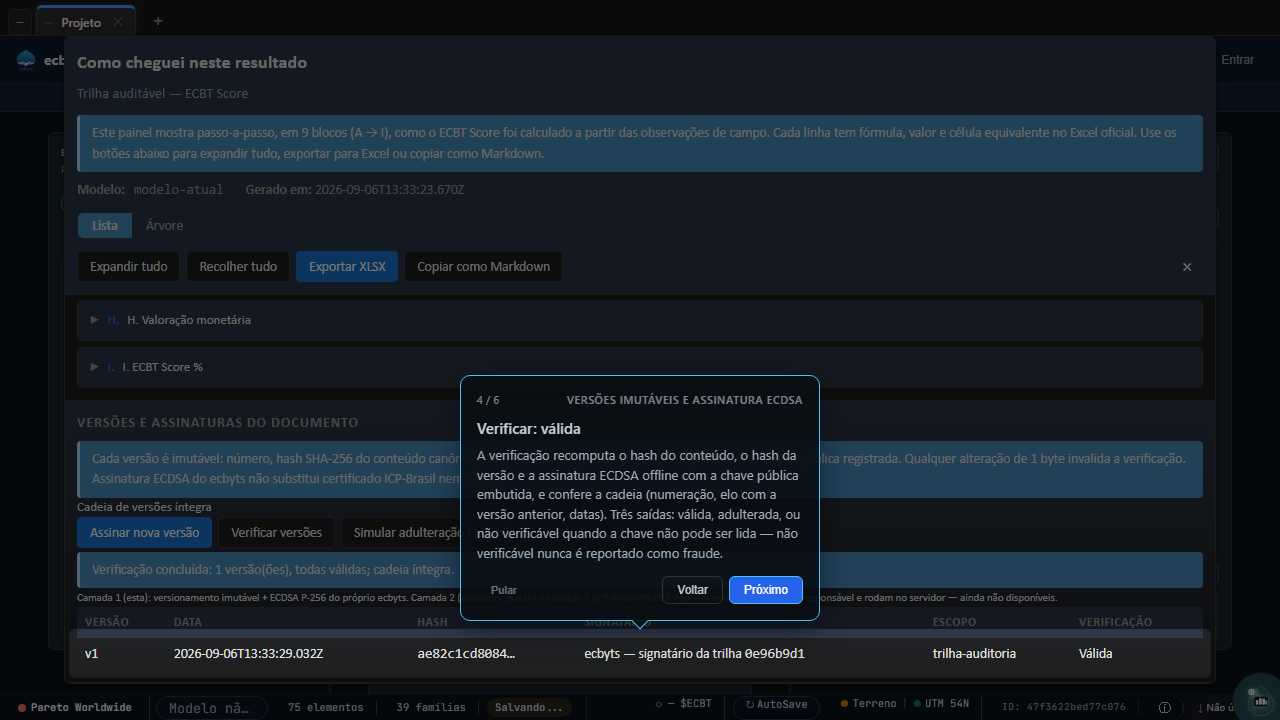Click the v1 version cell
1280x720 pixels.
click(92, 654)
